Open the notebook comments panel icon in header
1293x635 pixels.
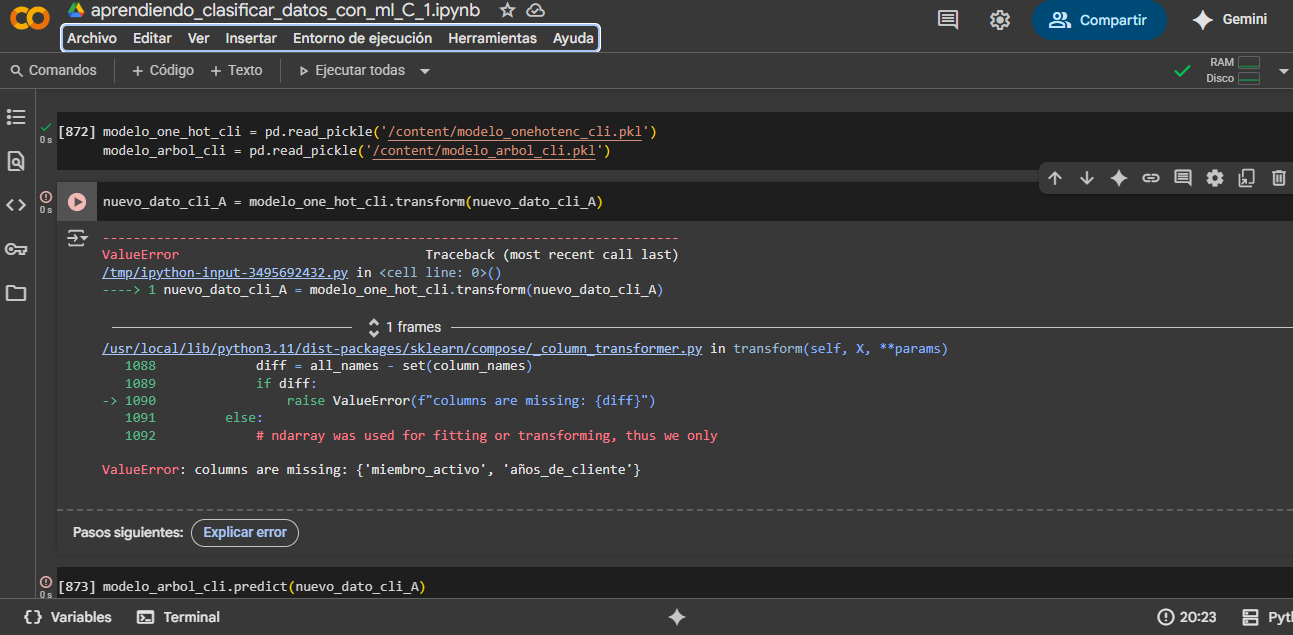tap(948, 20)
